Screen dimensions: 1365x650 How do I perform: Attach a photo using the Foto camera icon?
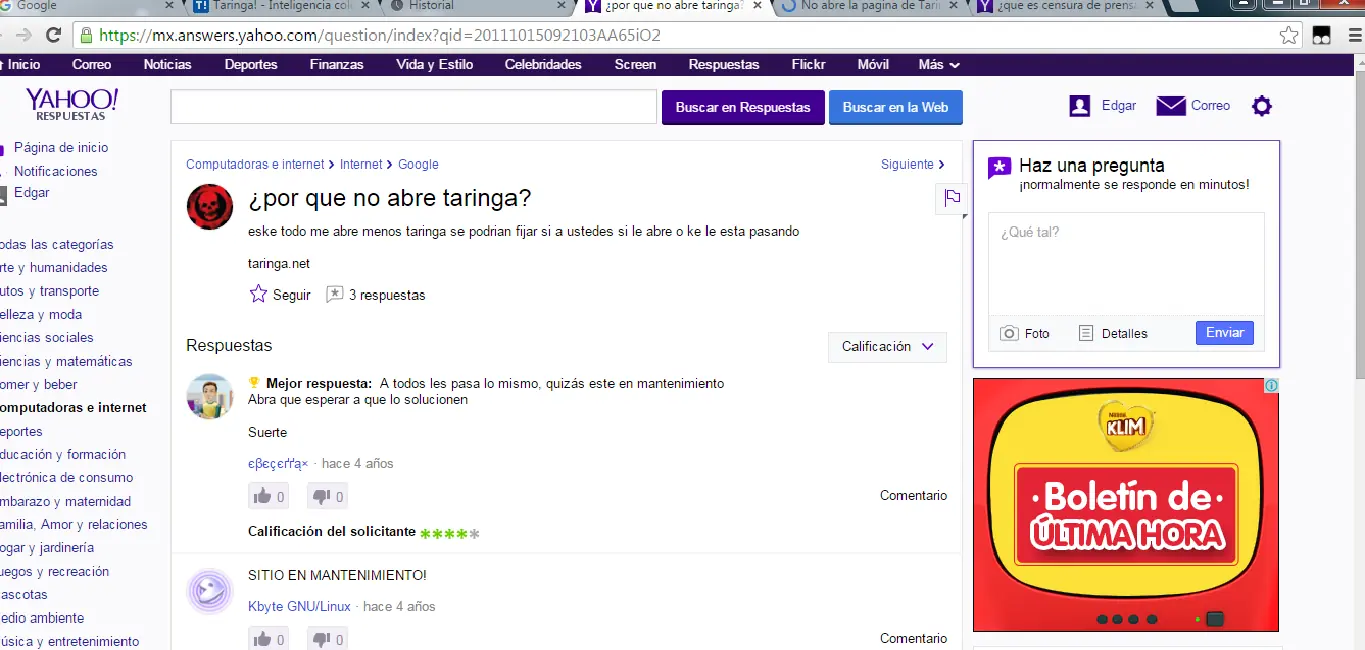(x=1009, y=333)
